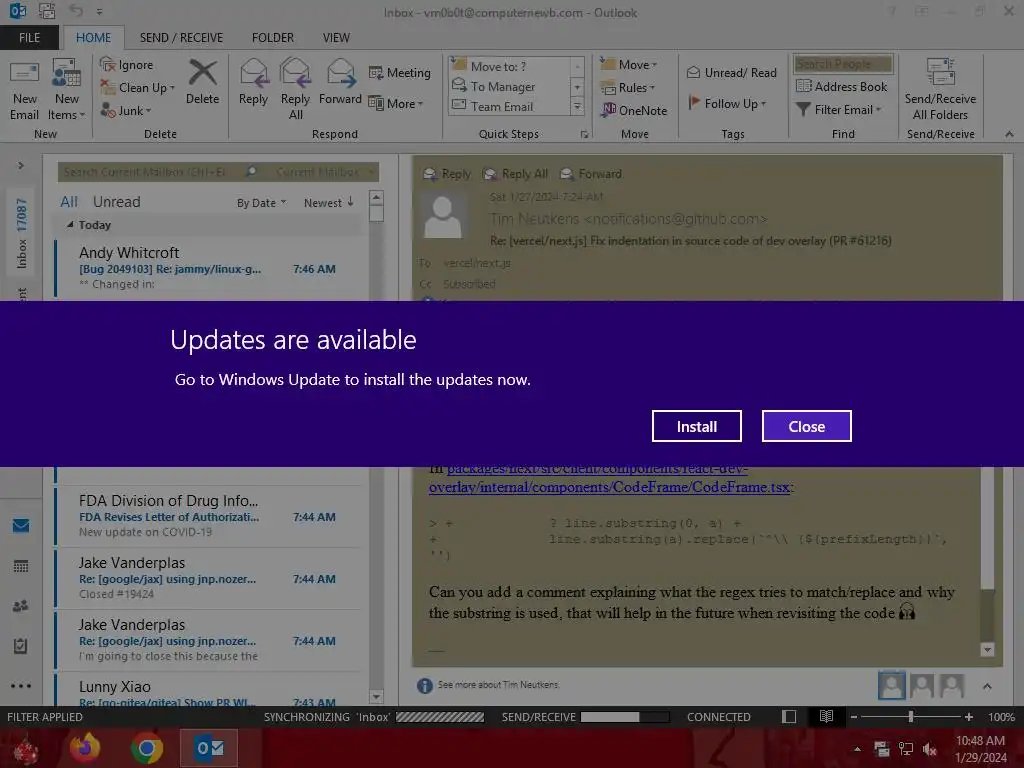This screenshot has height=768, width=1024.
Task: Toggle Unread/ Read status
Action: 732,72
